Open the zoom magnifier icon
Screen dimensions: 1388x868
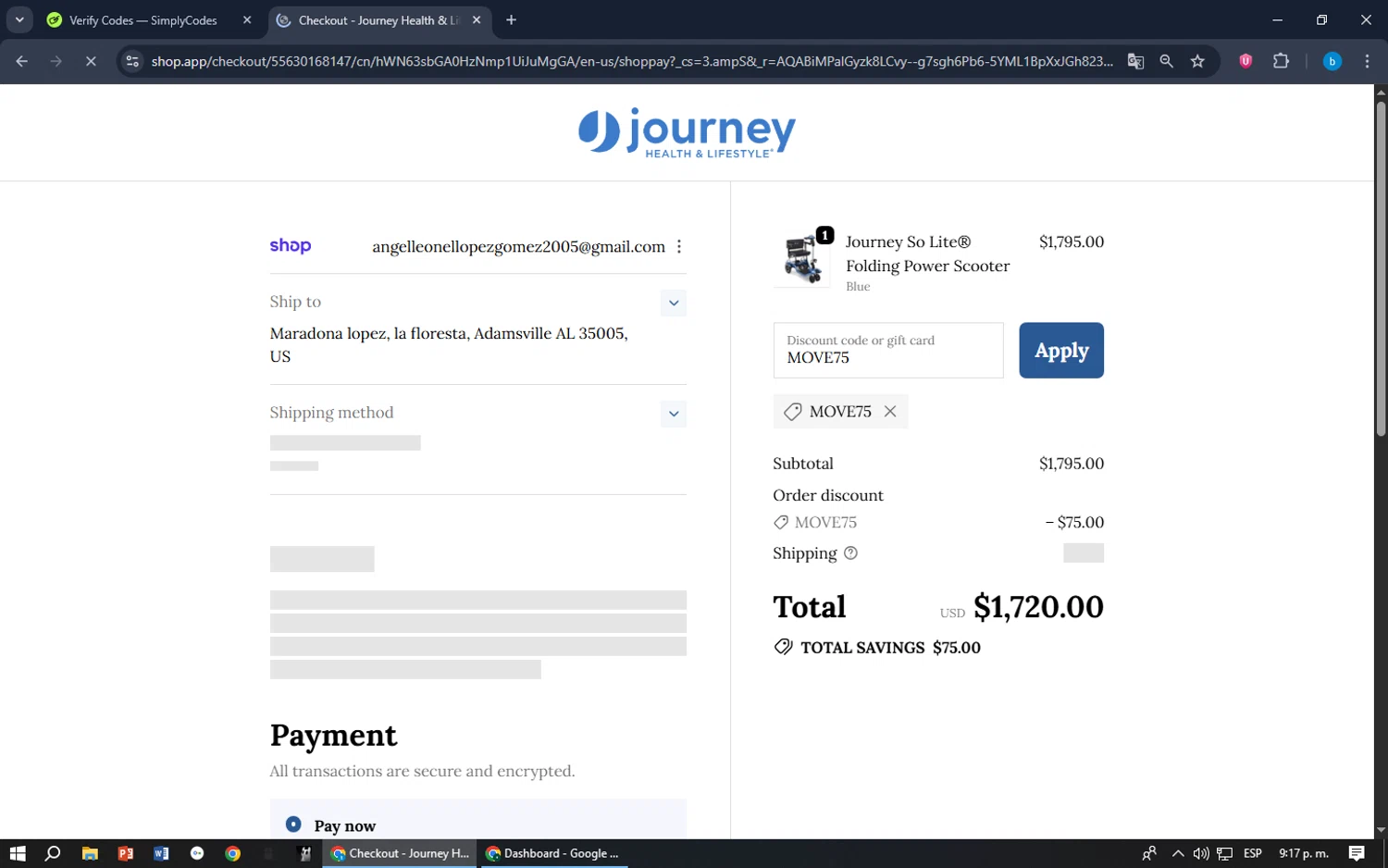point(1166,61)
